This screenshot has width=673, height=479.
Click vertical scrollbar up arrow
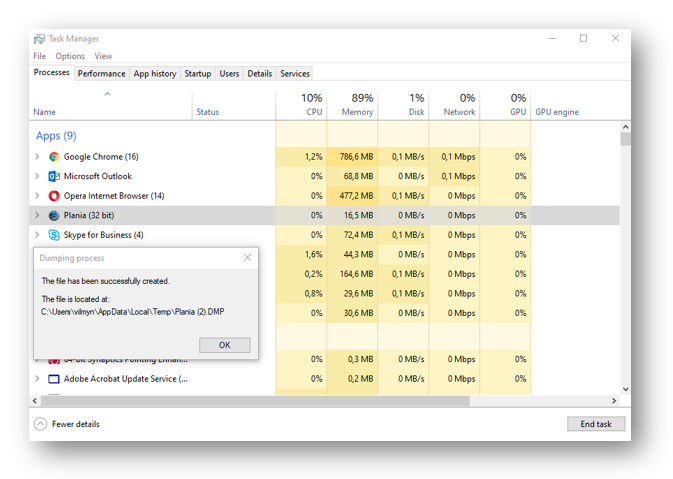coord(625,127)
